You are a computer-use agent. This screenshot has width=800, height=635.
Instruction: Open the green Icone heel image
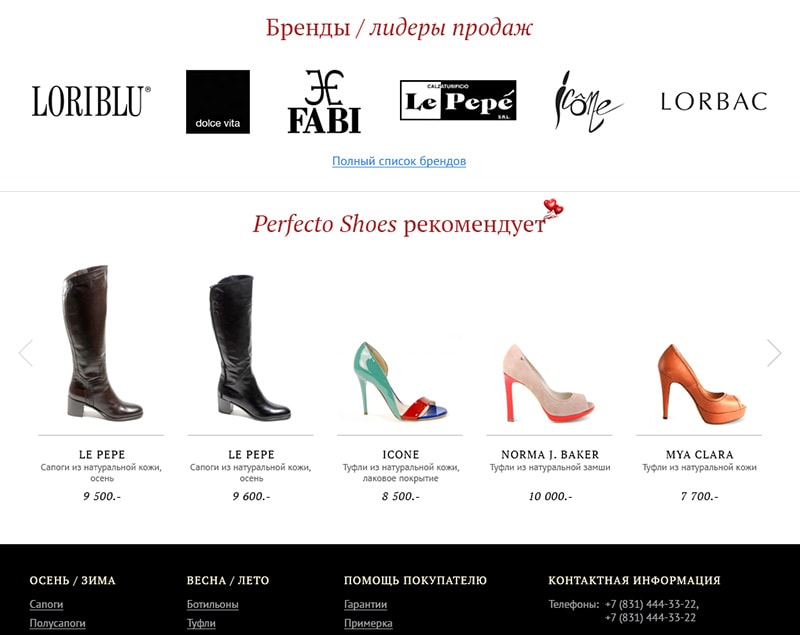click(x=399, y=381)
